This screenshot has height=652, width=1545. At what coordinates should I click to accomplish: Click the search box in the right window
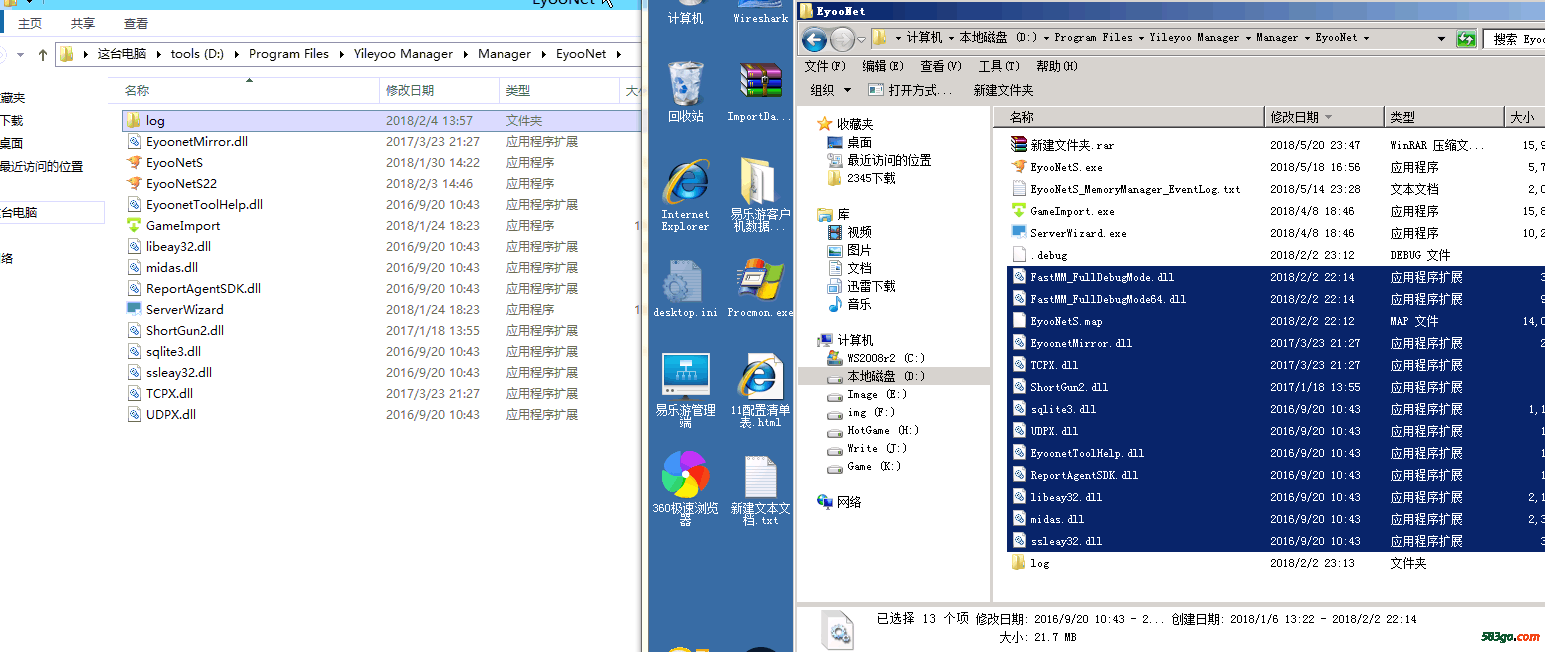click(x=1515, y=39)
